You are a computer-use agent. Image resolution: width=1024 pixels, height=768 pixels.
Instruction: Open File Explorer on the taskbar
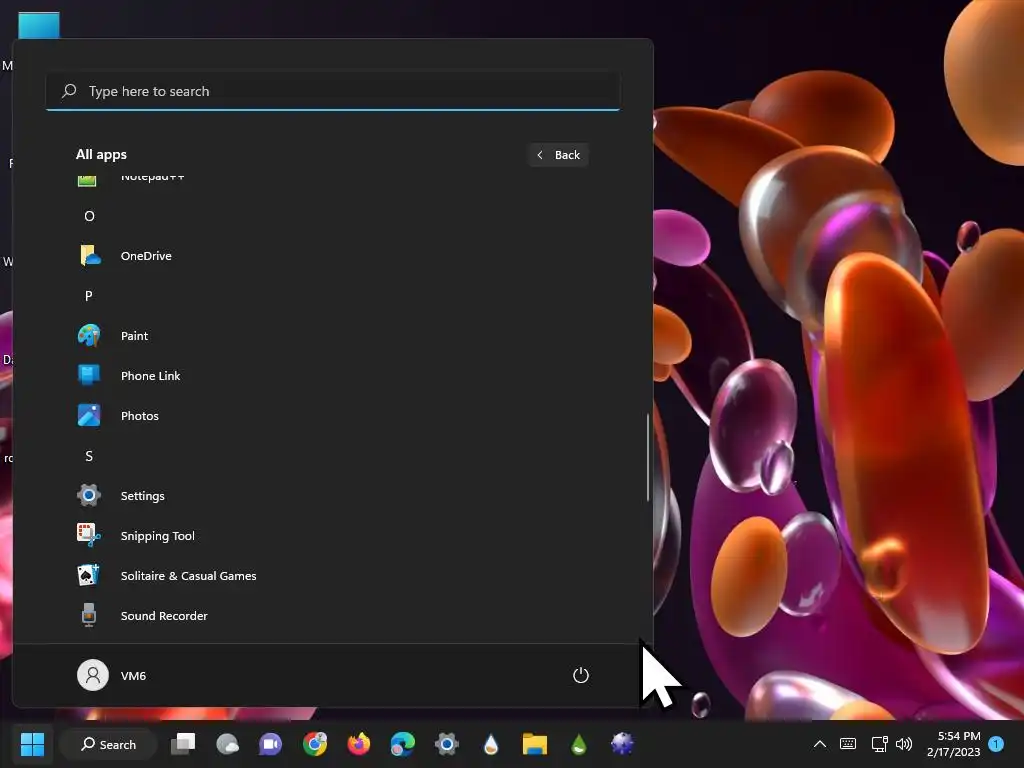click(535, 744)
